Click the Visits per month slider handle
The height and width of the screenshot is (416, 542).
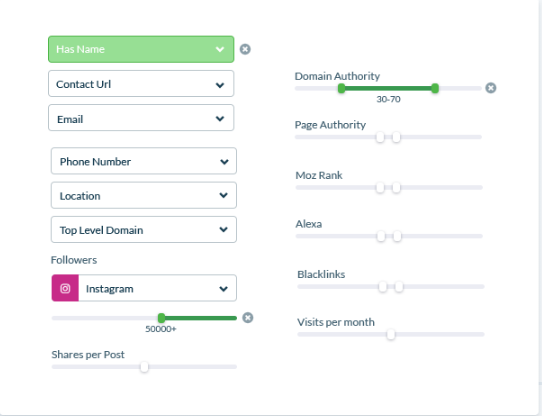391,334
